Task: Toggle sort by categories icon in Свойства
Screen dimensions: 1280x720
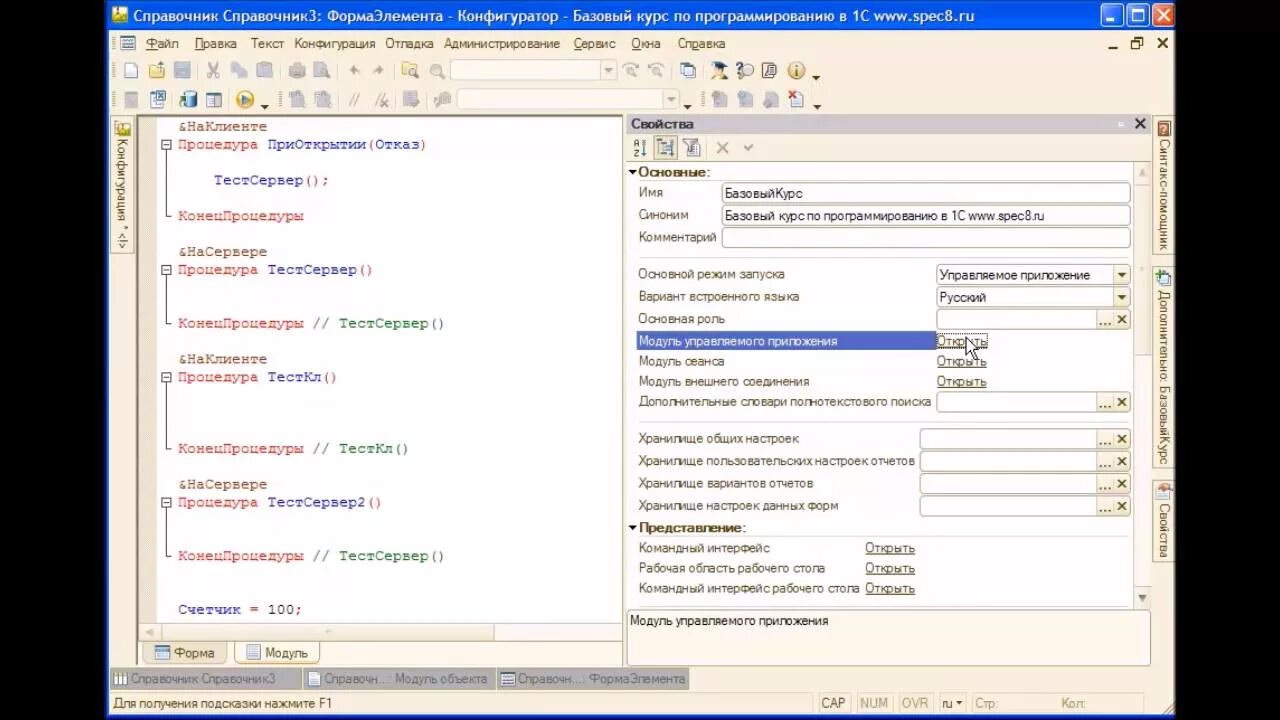Action: click(665, 148)
